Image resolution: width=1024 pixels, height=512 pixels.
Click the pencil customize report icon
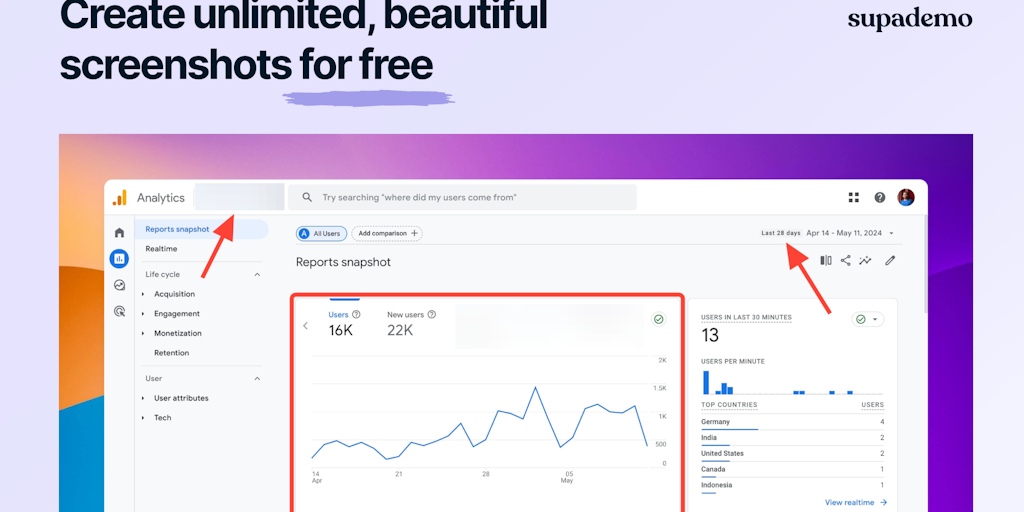point(890,261)
